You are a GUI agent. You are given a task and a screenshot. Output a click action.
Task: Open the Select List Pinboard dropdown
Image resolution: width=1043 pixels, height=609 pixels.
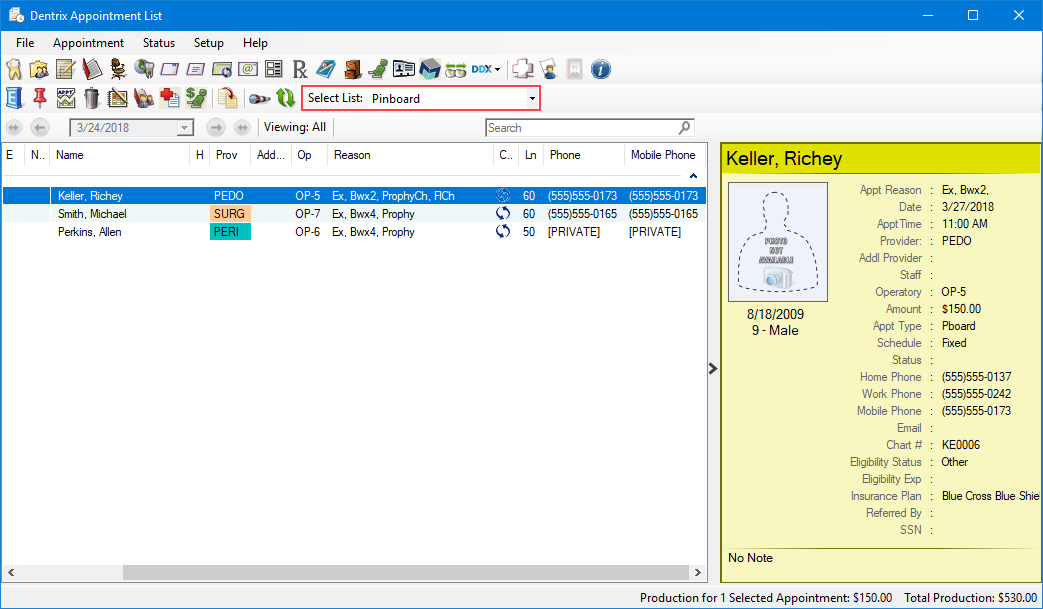532,98
